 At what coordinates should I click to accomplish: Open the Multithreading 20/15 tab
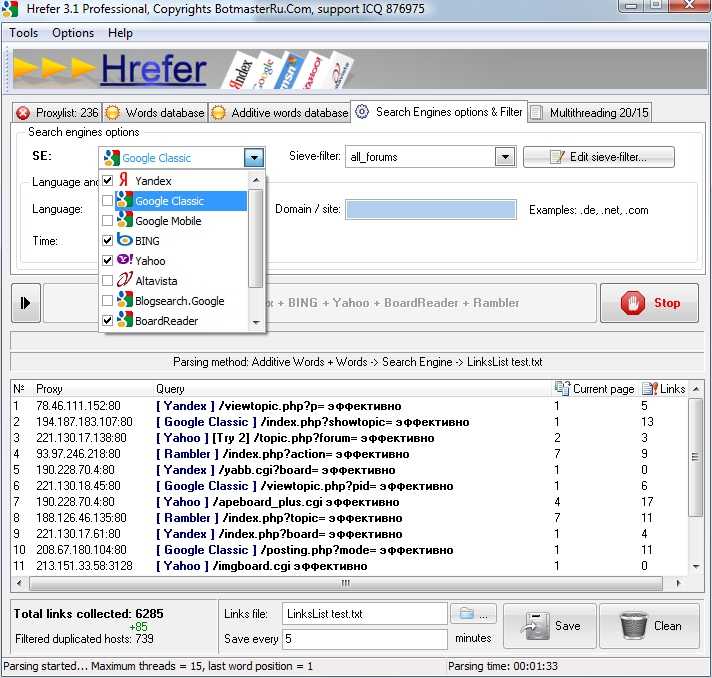590,113
